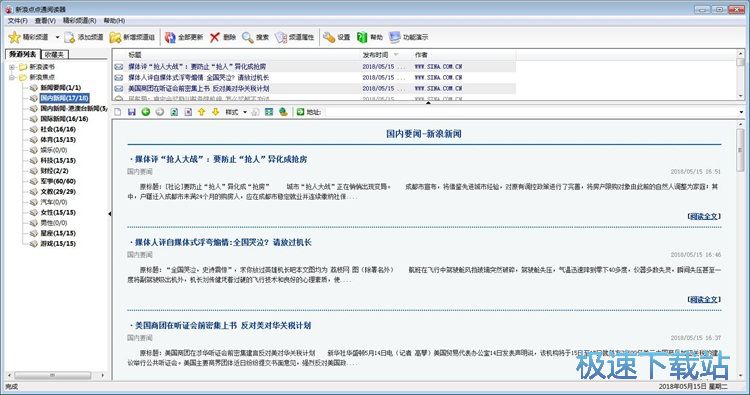Click 新增频道组 folder icon
Viewport: 750px width, 395px height.
115,37
